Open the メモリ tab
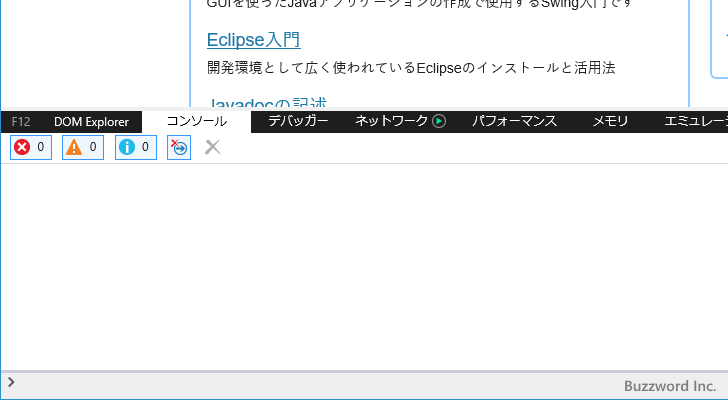 [611, 122]
